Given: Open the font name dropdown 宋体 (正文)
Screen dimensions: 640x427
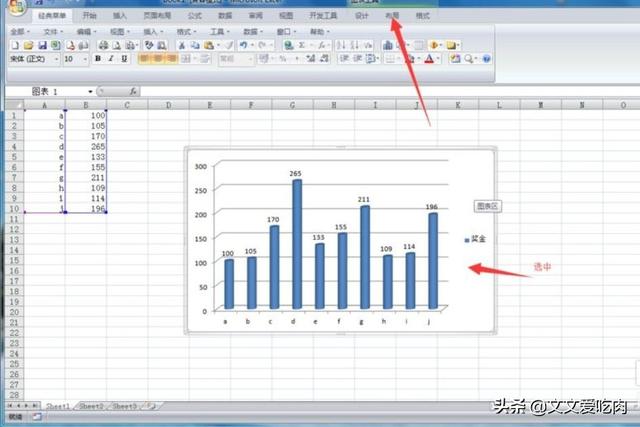Looking at the screenshot, I should pos(56,59).
